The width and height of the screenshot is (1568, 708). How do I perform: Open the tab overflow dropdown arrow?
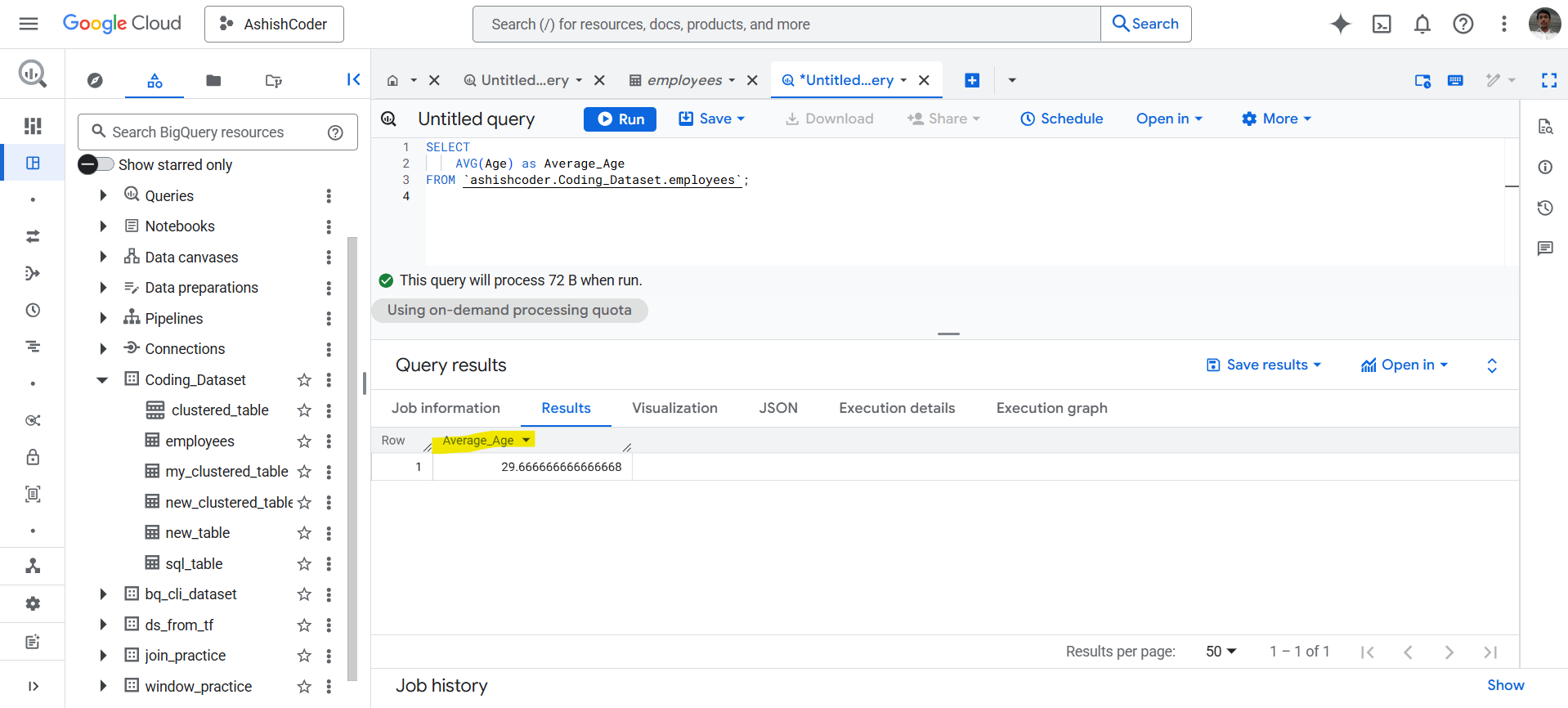point(1012,80)
